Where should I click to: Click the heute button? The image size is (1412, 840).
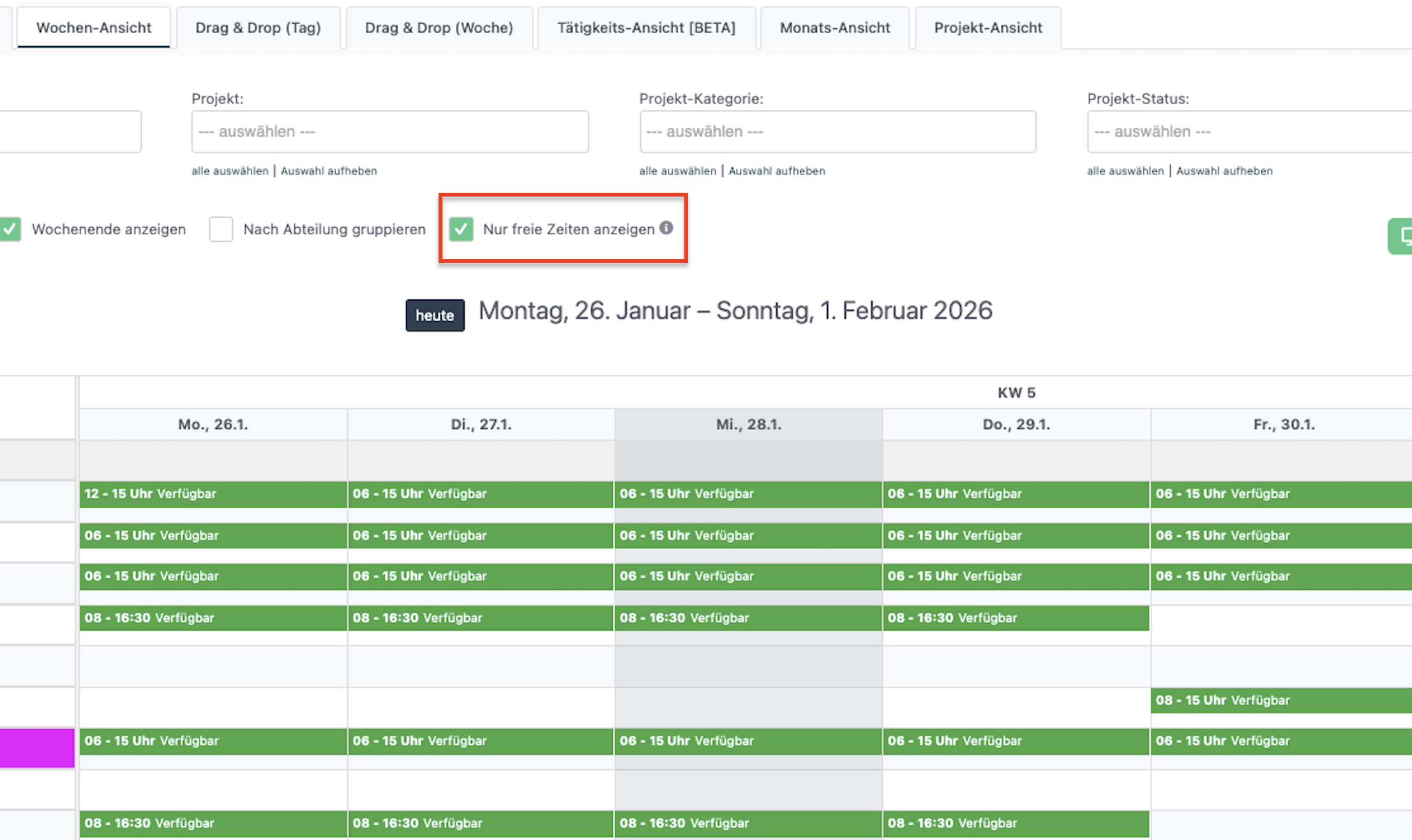[x=435, y=315]
